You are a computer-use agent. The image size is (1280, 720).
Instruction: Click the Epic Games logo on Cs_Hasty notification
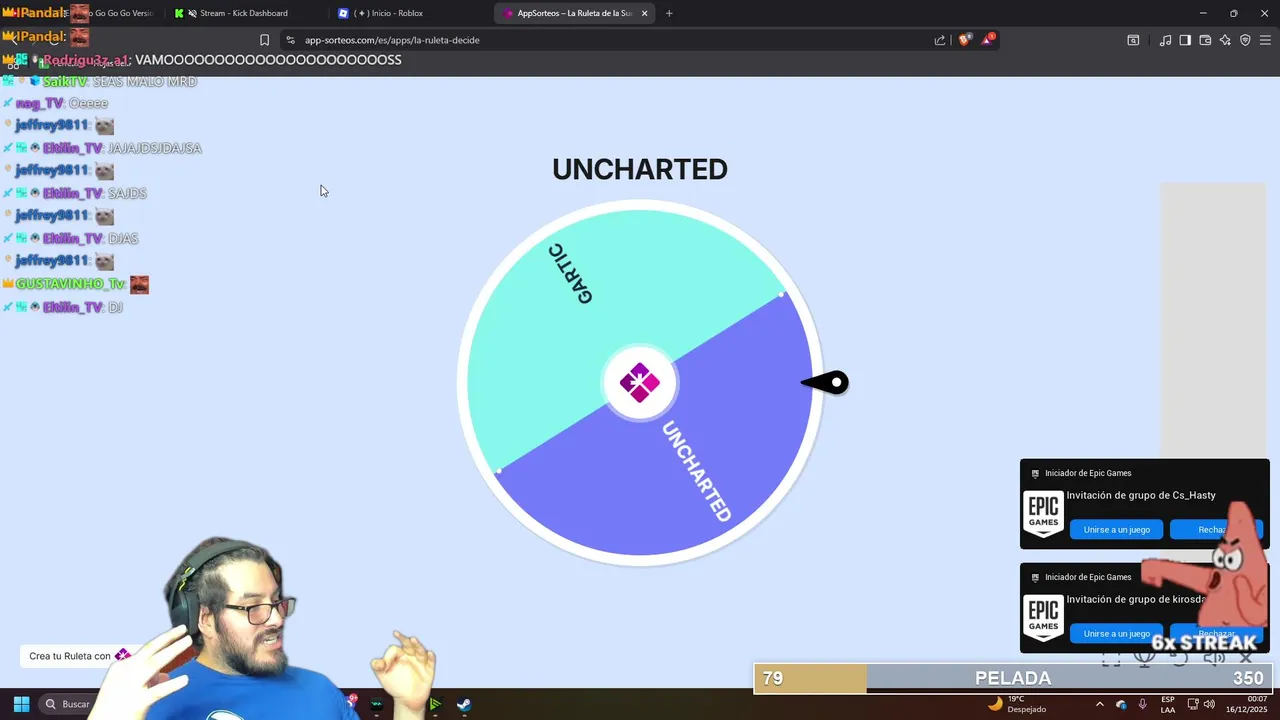(x=1043, y=514)
